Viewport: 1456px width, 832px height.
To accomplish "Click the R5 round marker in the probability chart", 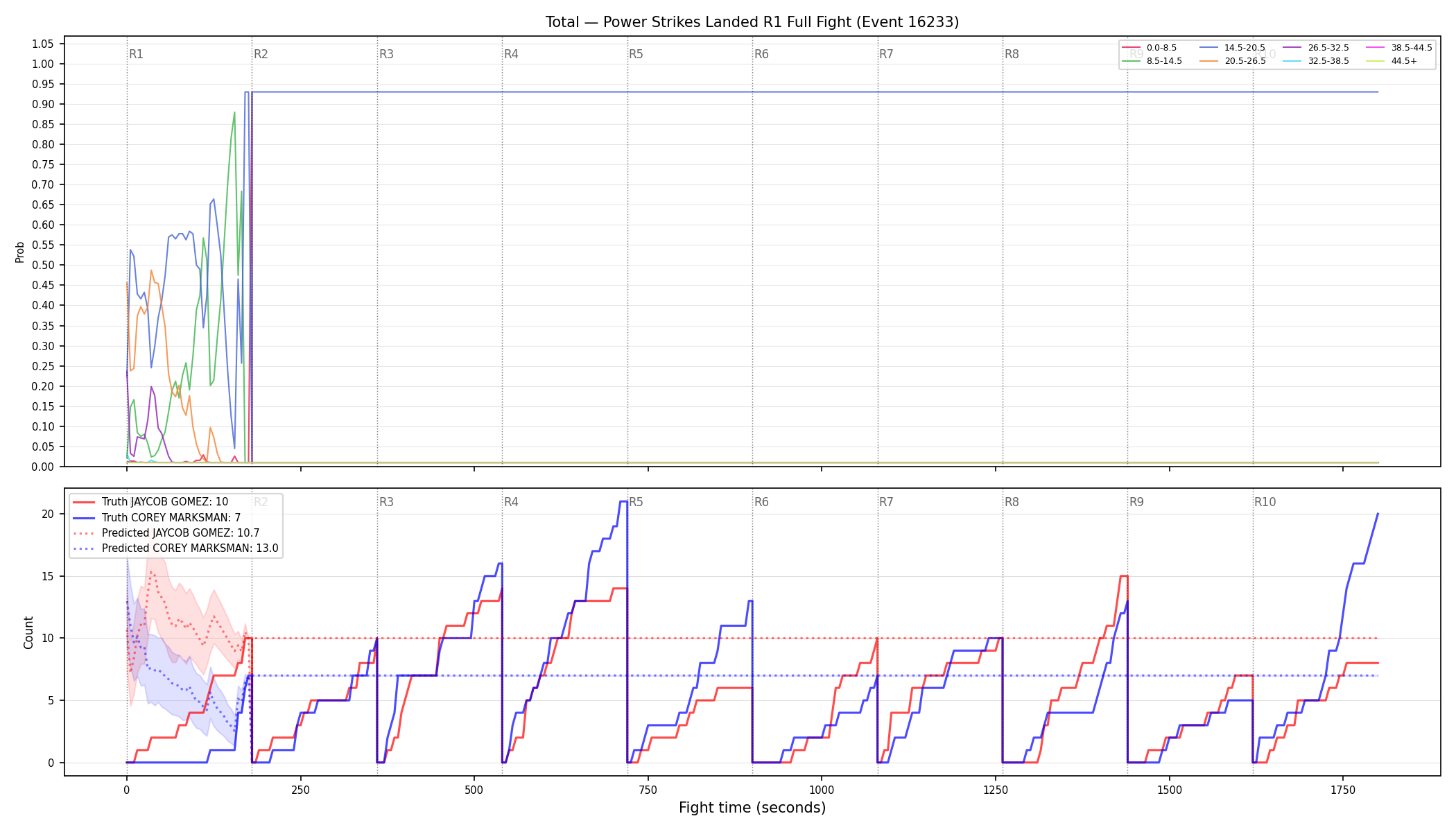I will pyautogui.click(x=636, y=54).
